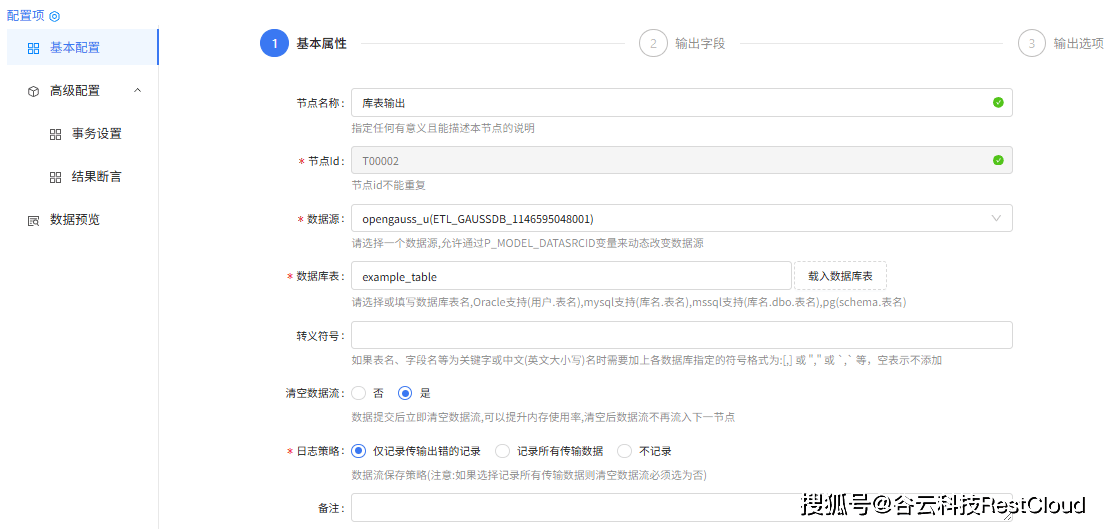Click the 数据预览 preview icon
Screen dimensions: 1111x529
pyautogui.click(x=34, y=220)
